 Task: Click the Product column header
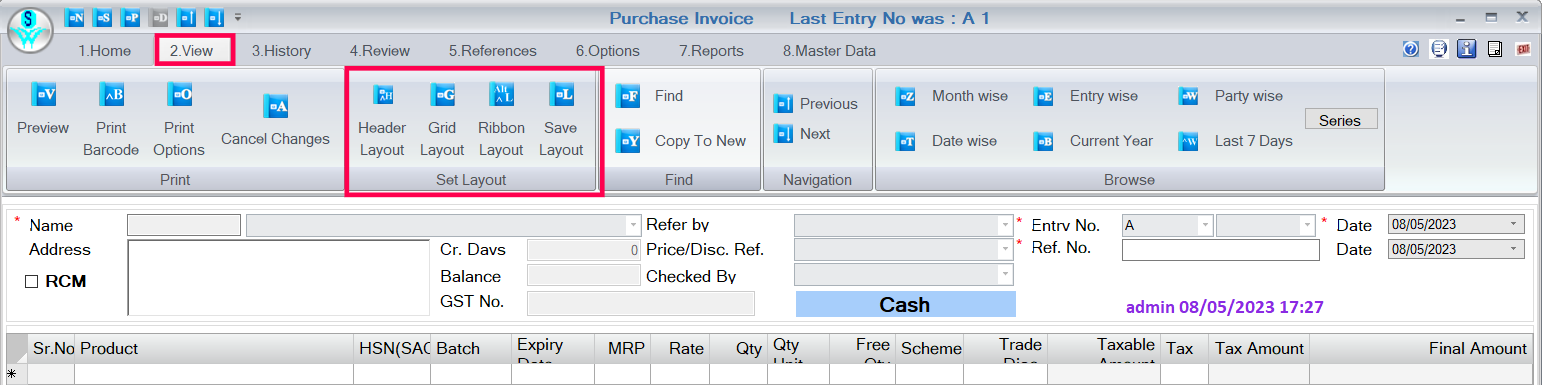214,348
